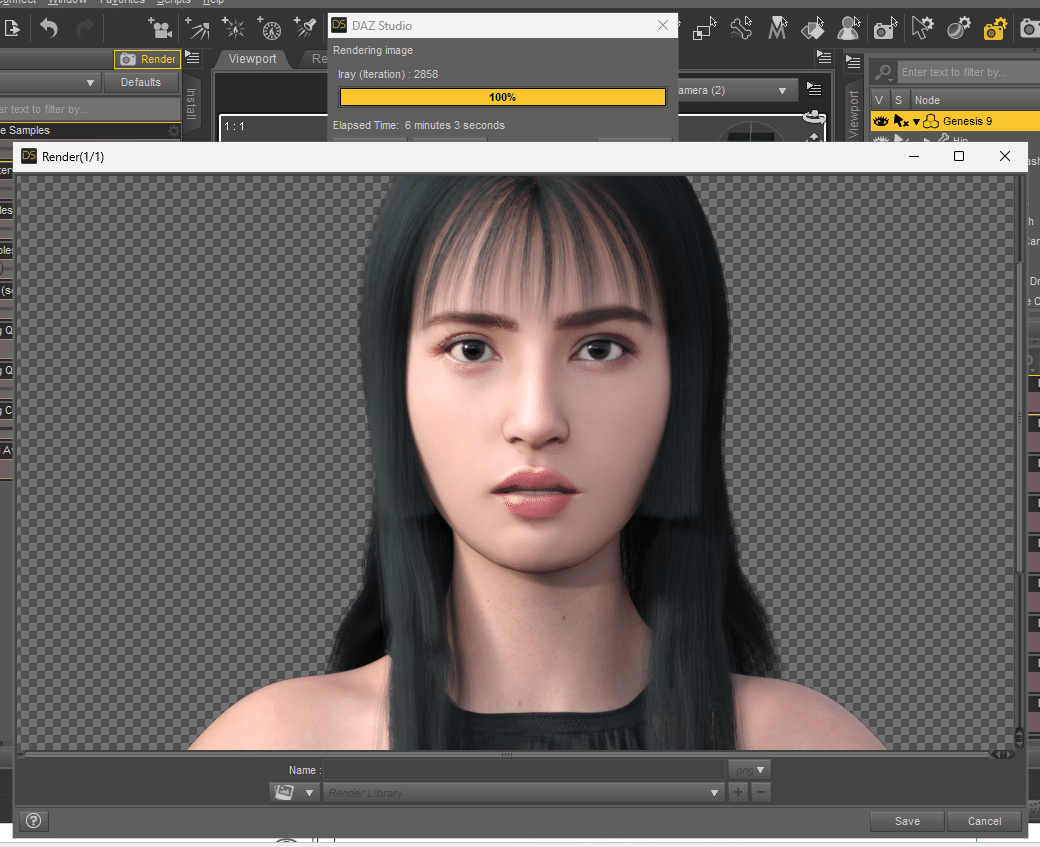Click the Undo arrow icon
1040x847 pixels.
(x=49, y=29)
